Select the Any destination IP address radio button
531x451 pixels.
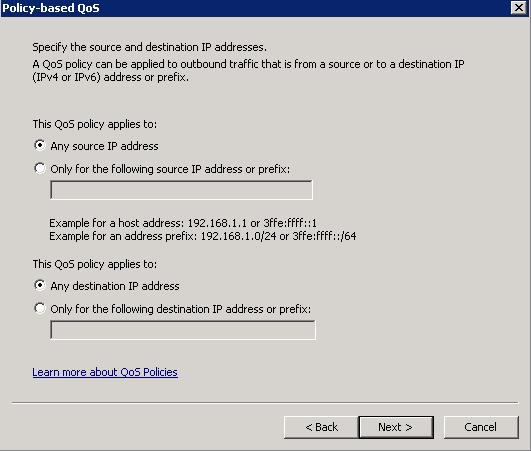(40, 285)
